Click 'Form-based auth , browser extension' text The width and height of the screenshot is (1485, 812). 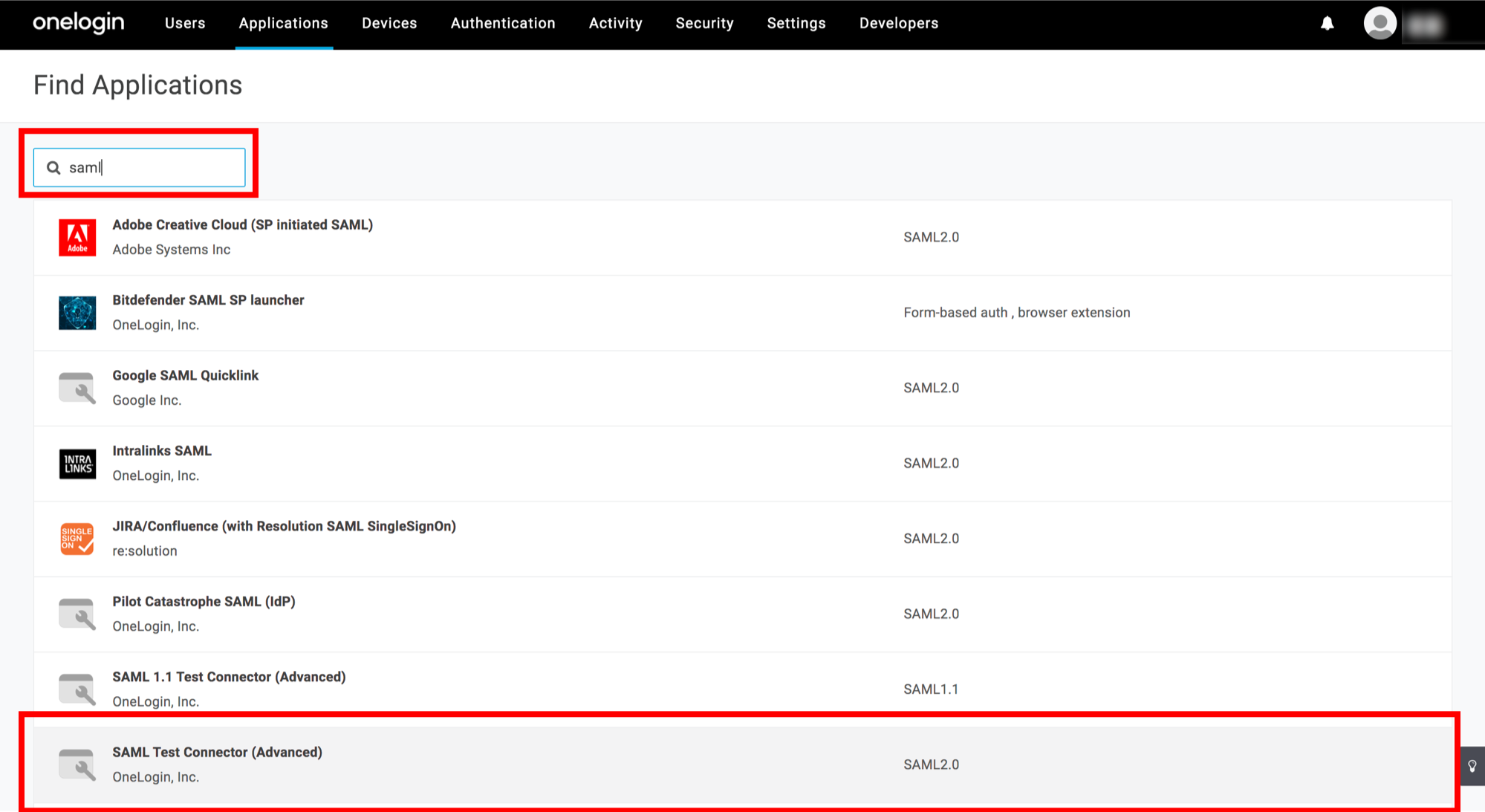1017,313
